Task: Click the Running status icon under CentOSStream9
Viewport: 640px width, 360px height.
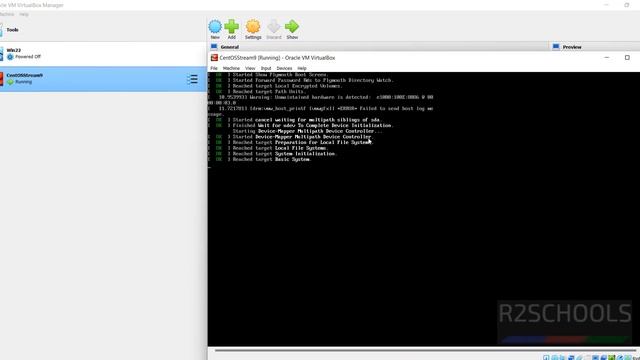Action: 10,82
